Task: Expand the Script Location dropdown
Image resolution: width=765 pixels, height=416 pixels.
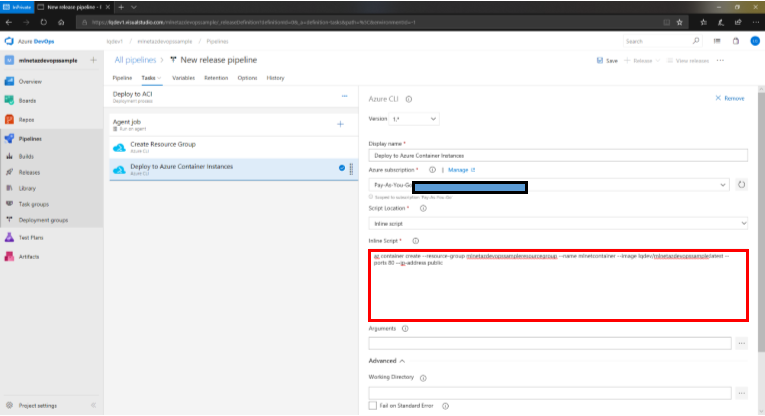Action: pyautogui.click(x=558, y=223)
